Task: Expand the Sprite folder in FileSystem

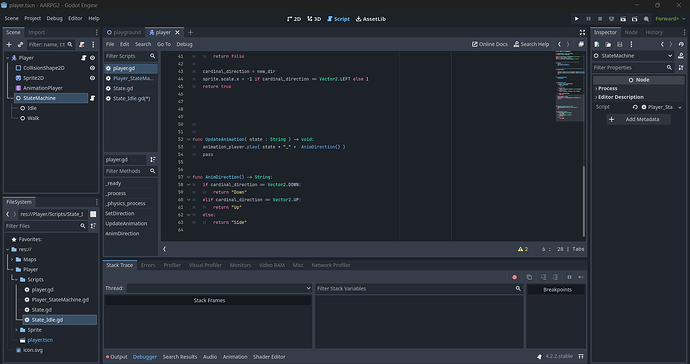Action: [16, 330]
